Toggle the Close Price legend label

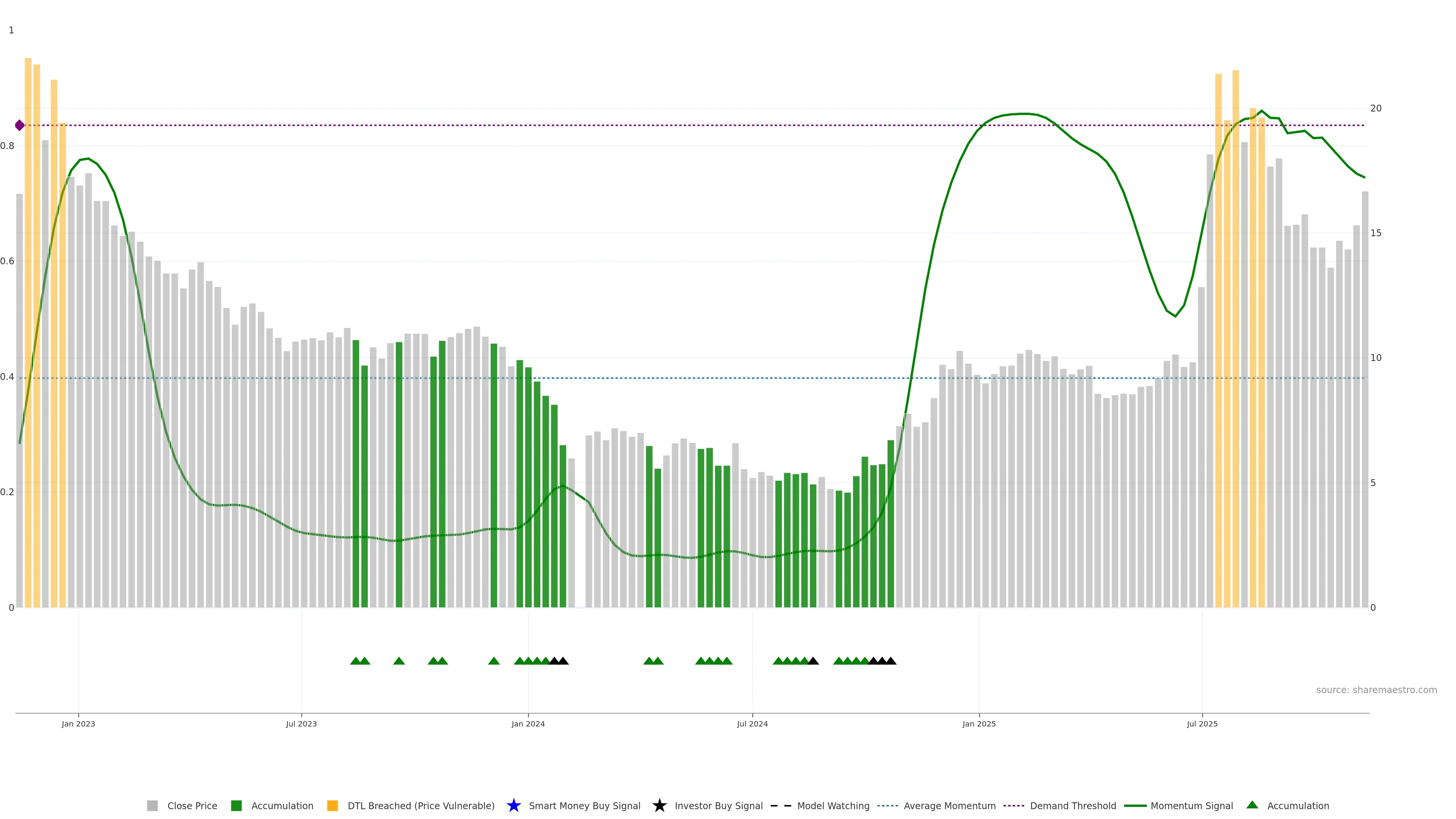(192, 805)
